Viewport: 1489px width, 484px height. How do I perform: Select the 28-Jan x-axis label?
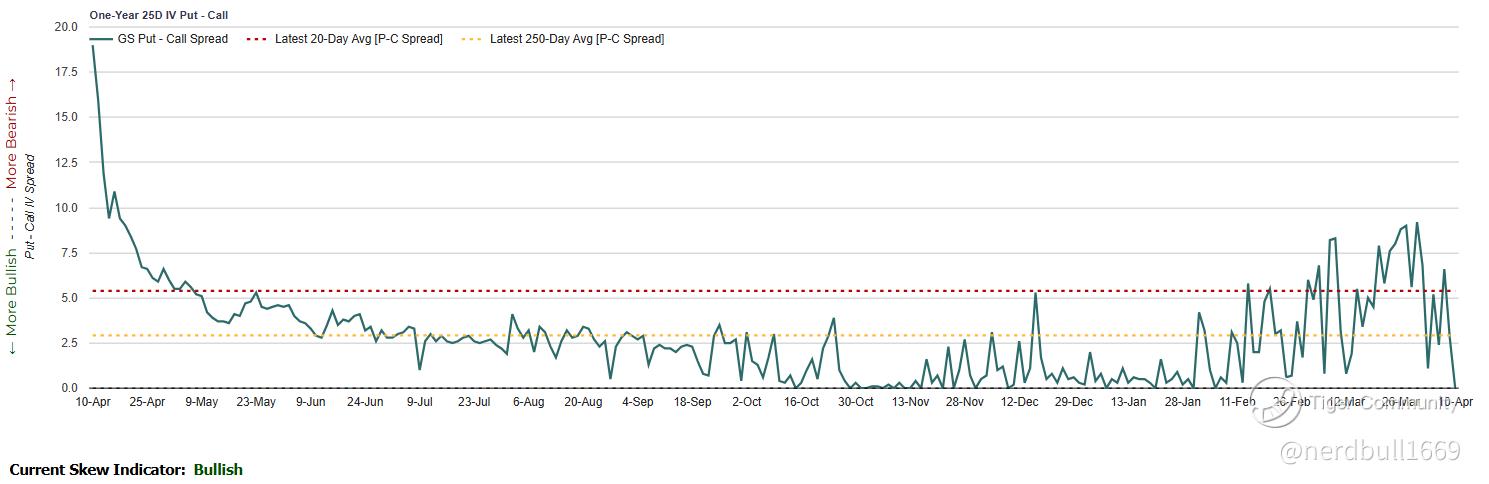point(1183,402)
